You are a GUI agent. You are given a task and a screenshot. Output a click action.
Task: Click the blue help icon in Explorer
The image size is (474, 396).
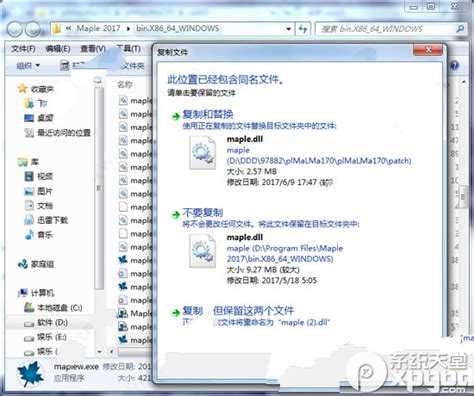point(454,65)
